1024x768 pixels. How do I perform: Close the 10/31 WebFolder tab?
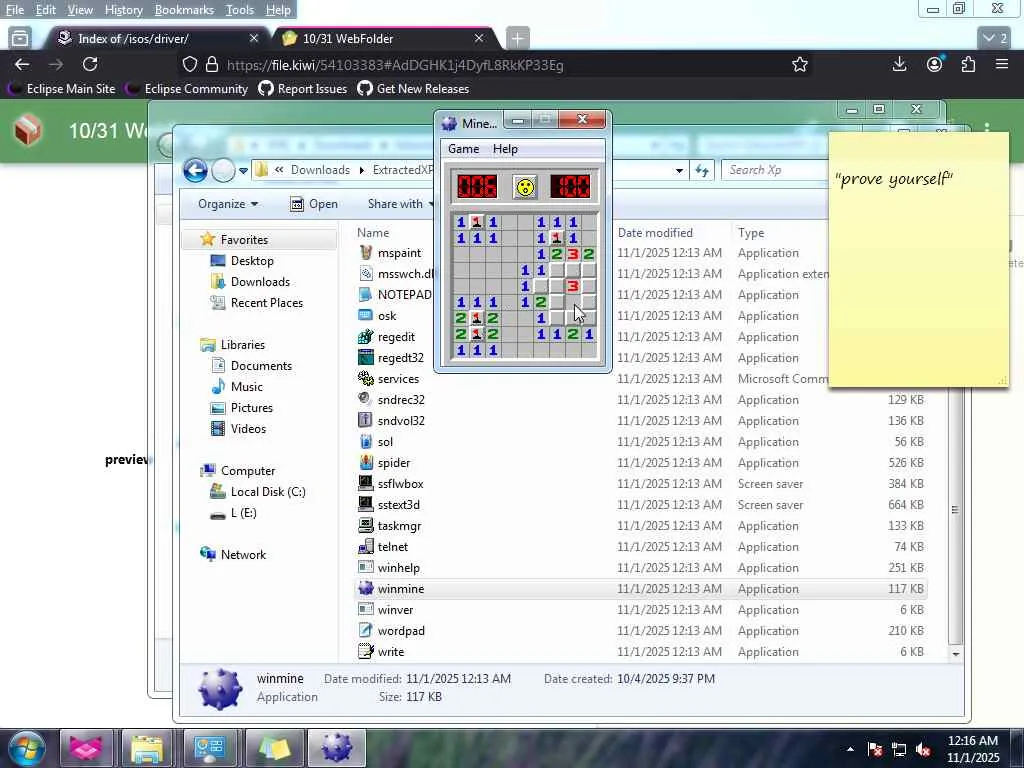(x=479, y=39)
